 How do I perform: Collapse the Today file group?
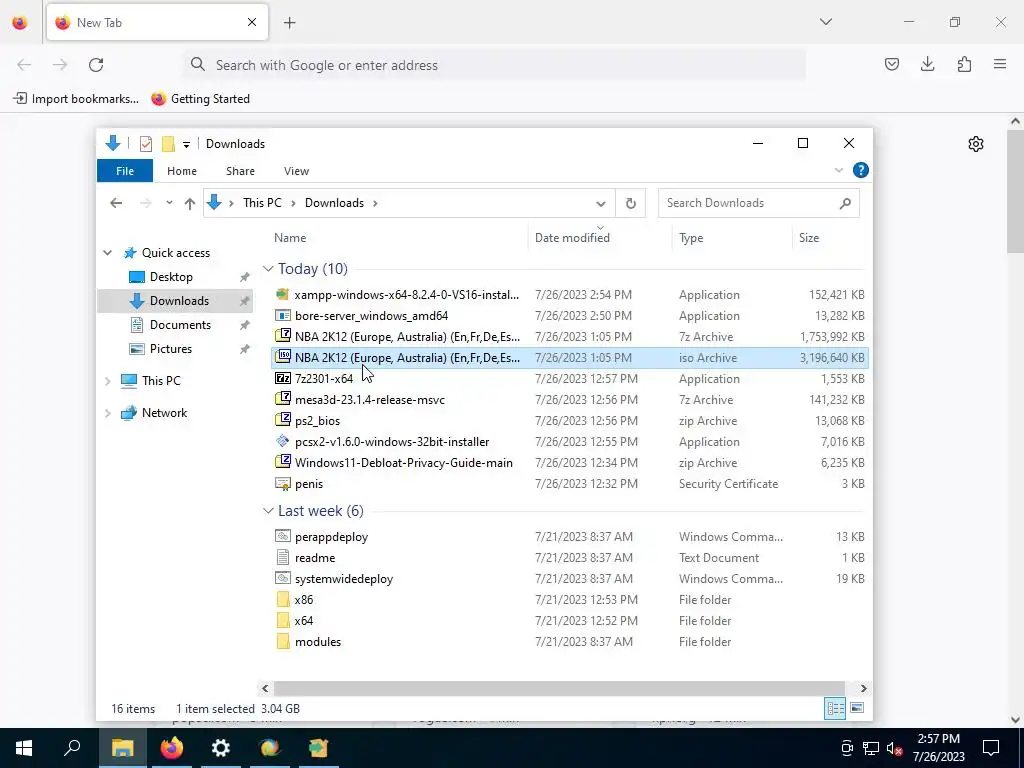pos(268,269)
